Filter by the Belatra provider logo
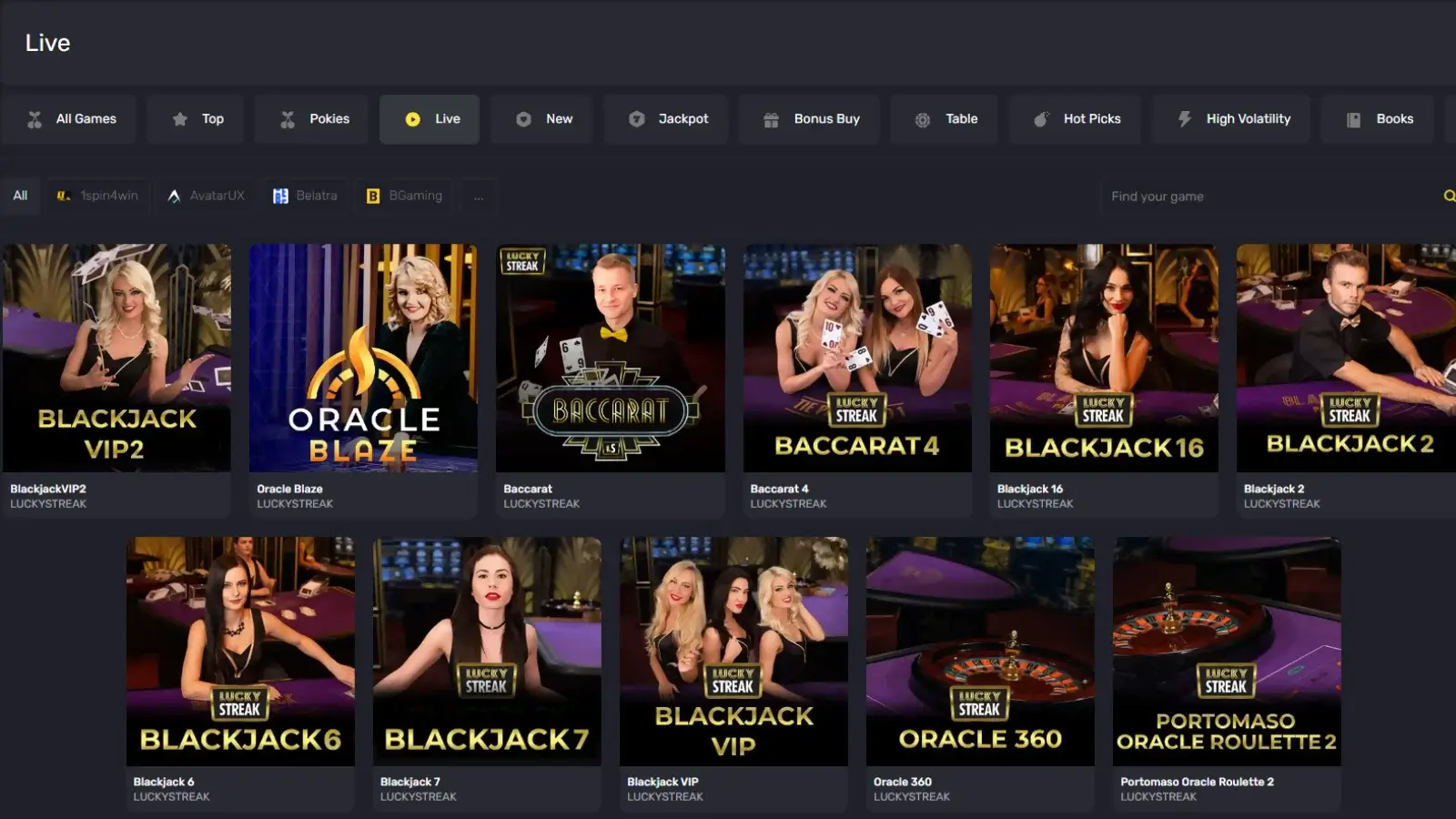Screen dimensions: 1456x819 click(280, 196)
